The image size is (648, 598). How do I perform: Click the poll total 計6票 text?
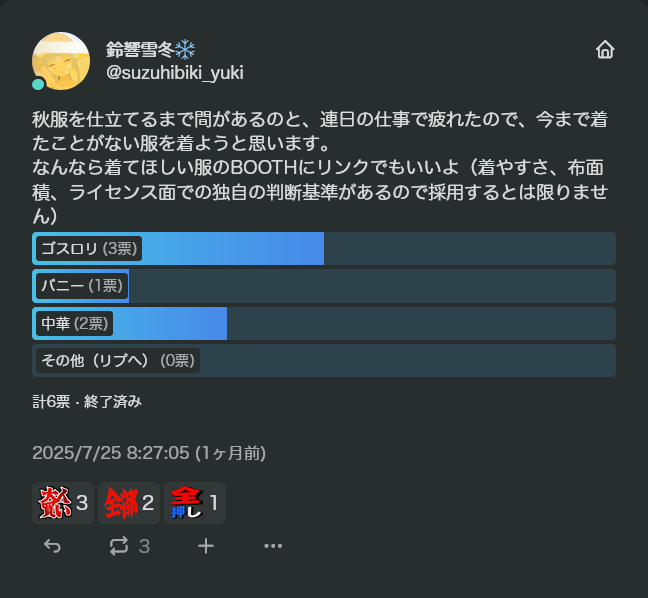[51, 402]
